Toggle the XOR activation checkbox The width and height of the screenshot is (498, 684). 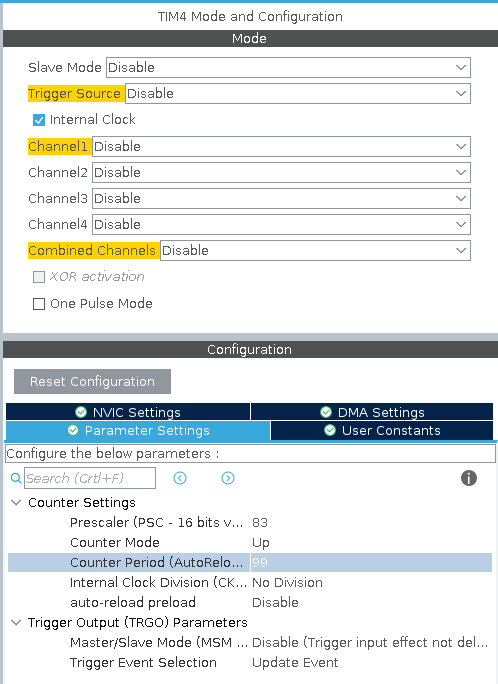click(x=39, y=277)
